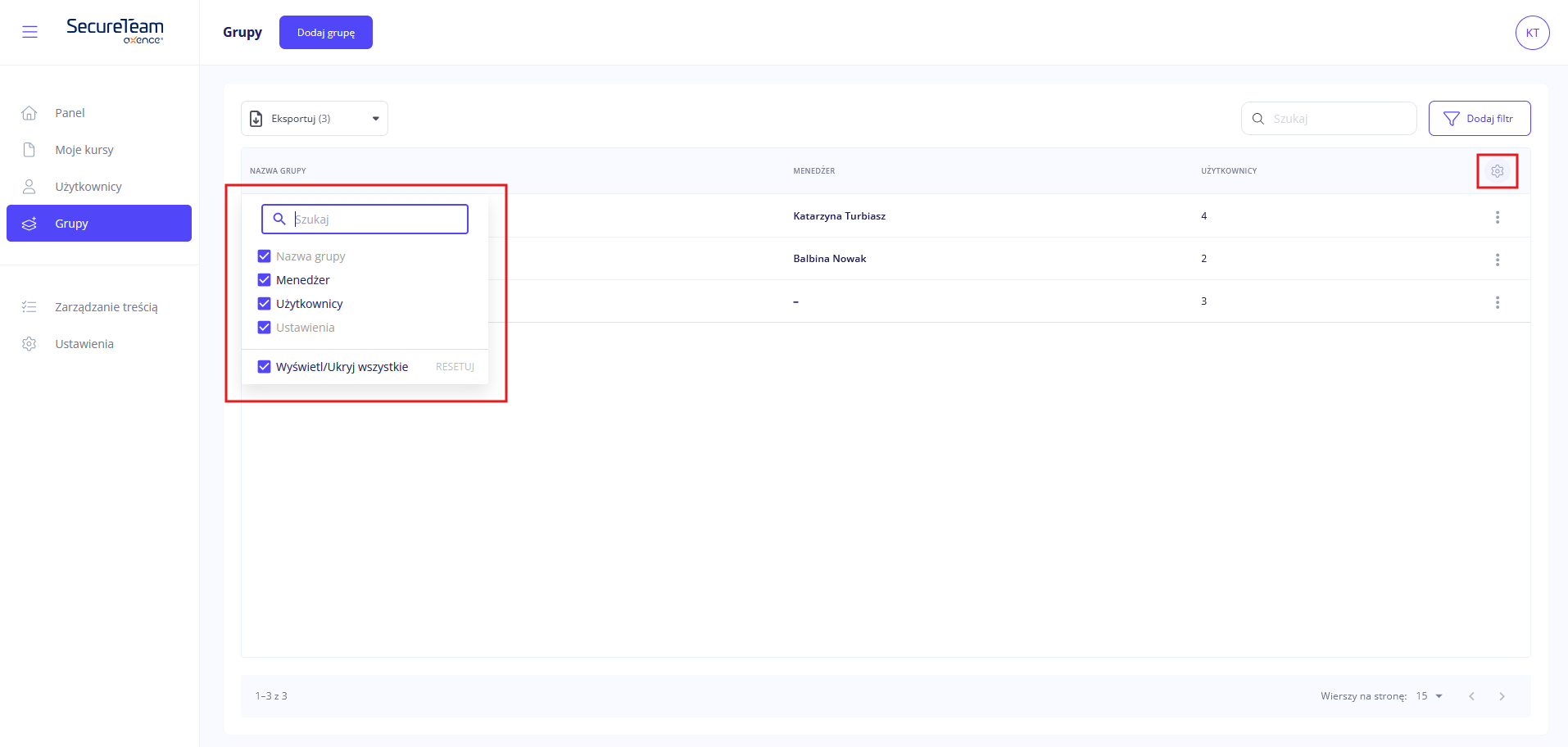
Task: Open the actions menu for Balbina Nowak row
Action: [x=1497, y=260]
